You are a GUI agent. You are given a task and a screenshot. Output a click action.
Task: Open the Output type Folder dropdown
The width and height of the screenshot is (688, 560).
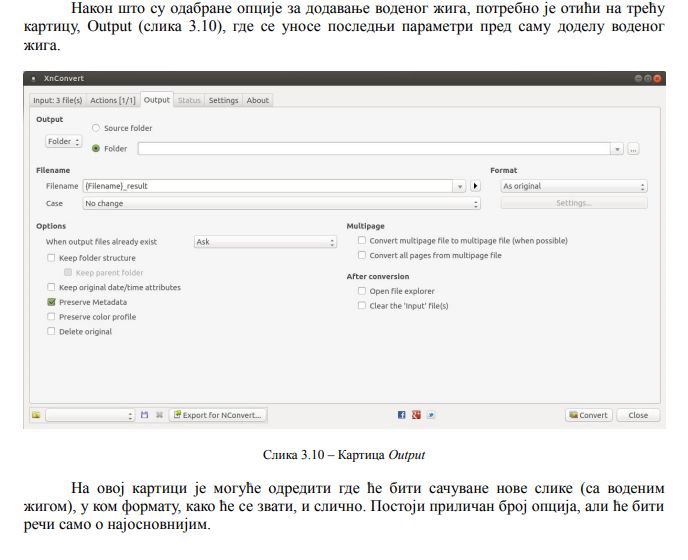64,141
